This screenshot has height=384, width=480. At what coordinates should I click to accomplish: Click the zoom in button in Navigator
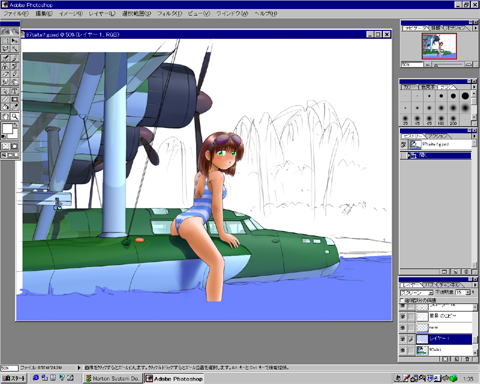point(468,64)
